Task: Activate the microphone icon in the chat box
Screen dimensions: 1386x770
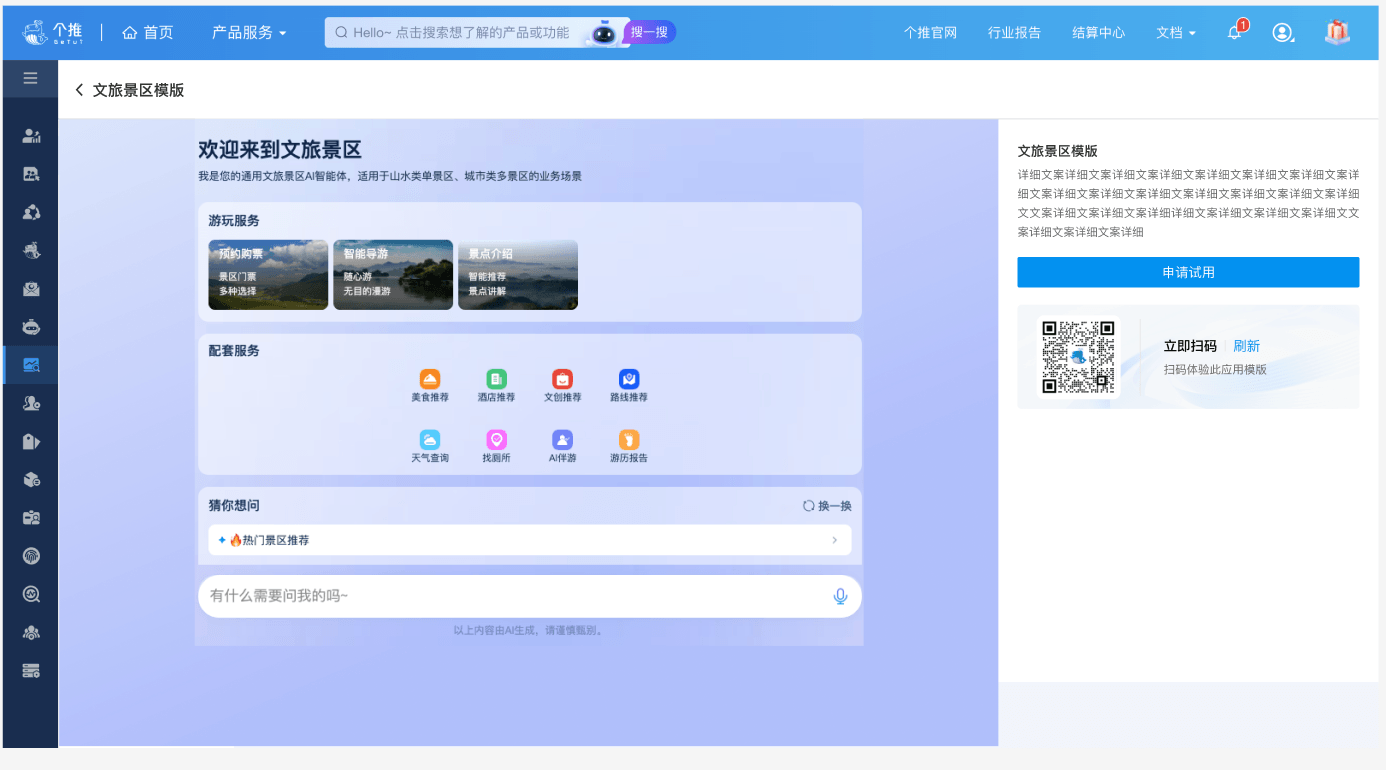Action: coord(840,596)
